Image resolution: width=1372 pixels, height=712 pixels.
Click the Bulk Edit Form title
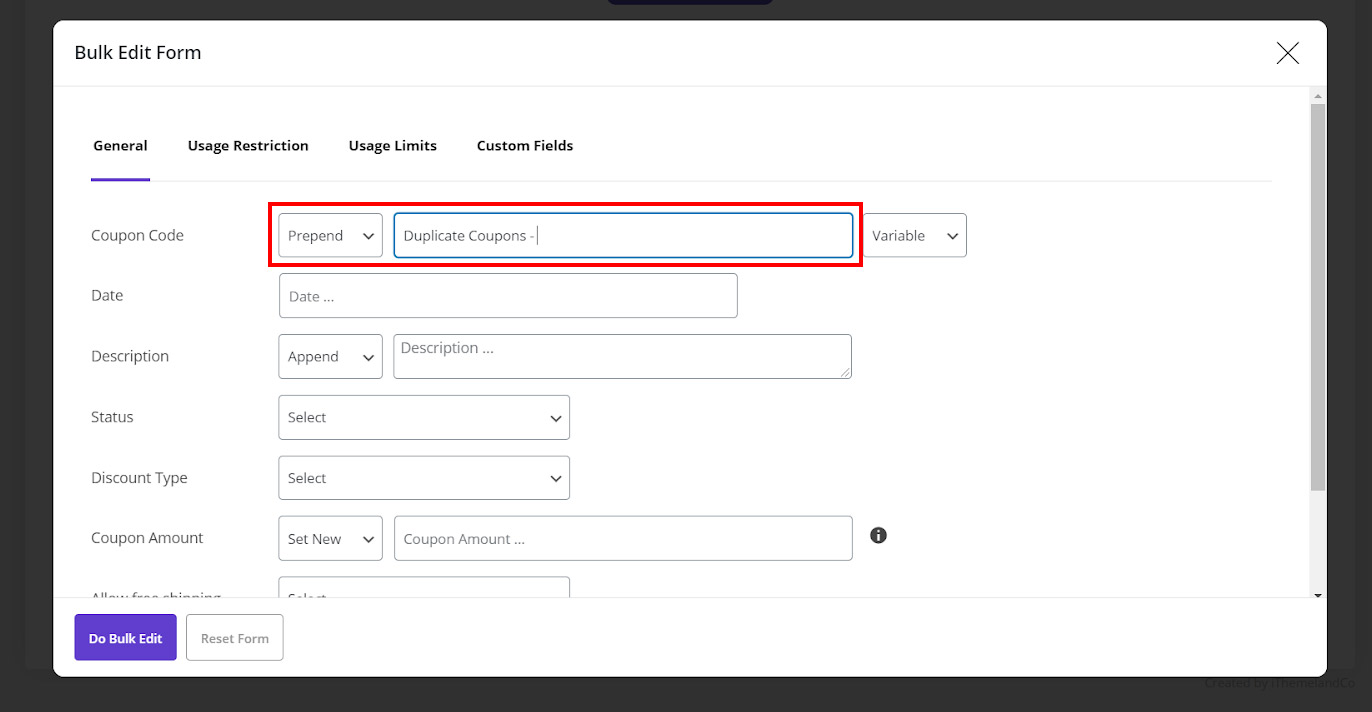point(138,53)
